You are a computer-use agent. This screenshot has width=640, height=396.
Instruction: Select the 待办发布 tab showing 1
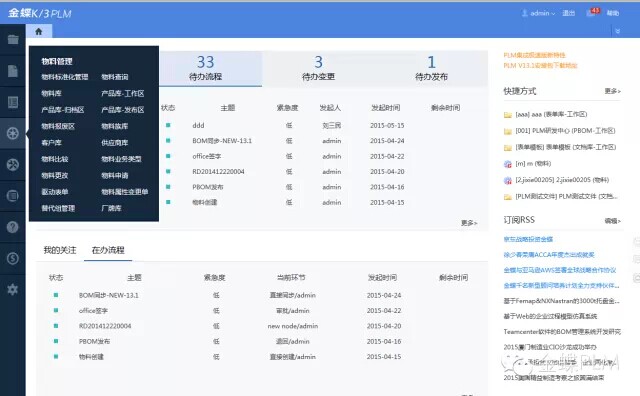[x=431, y=68]
